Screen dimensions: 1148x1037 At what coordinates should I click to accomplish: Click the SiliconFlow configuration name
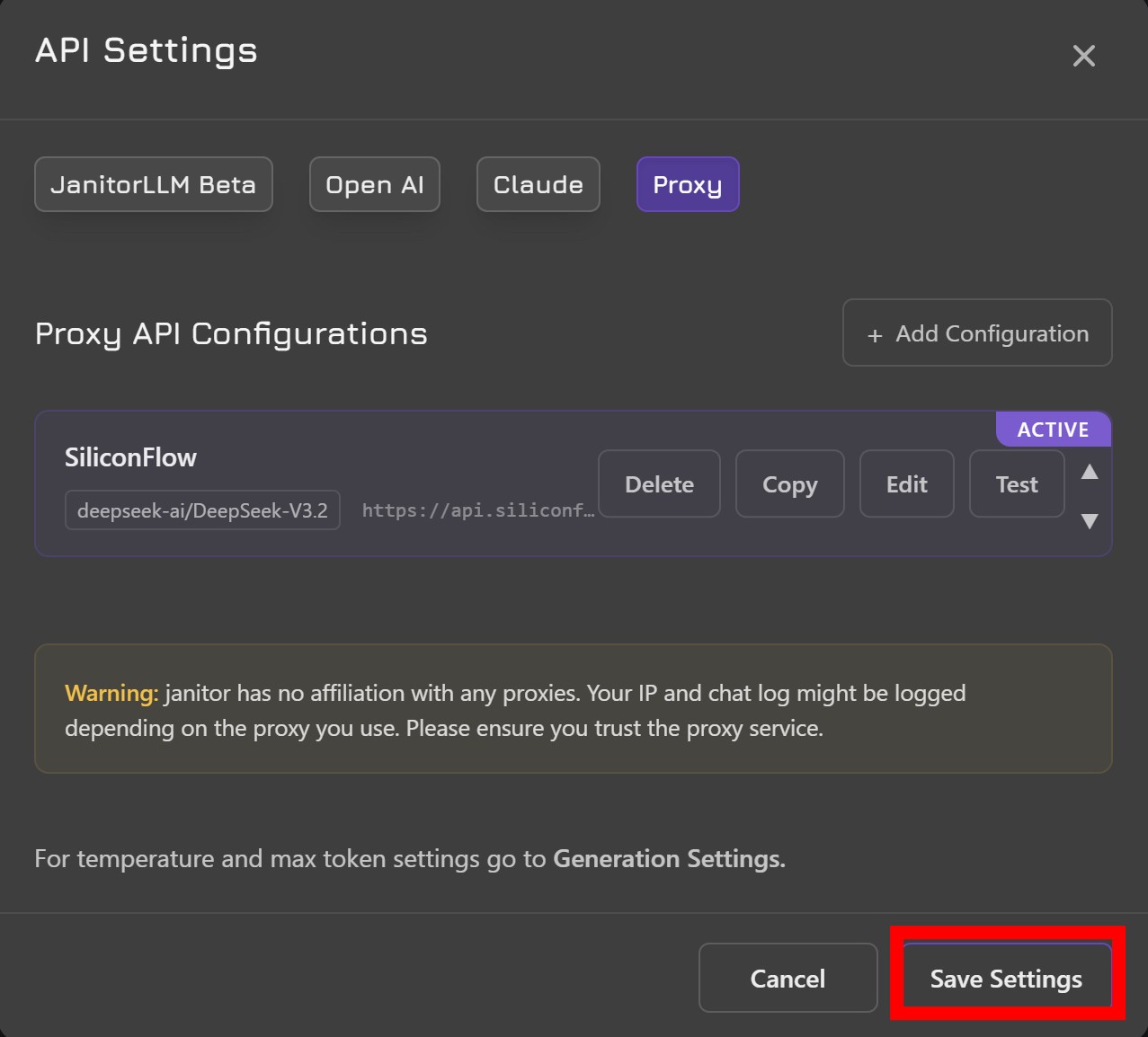point(130,457)
